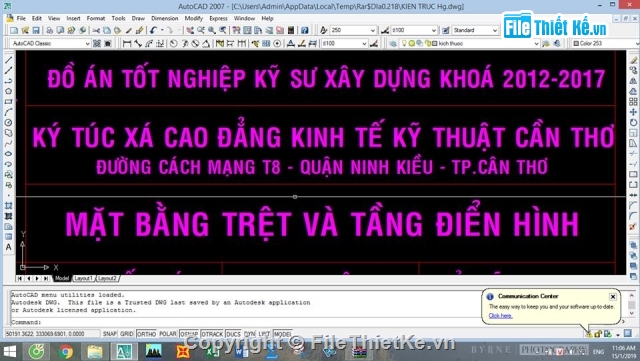This screenshot has width=640, height=361.
Task: Click the Help question mark icon
Action: tap(304, 30)
